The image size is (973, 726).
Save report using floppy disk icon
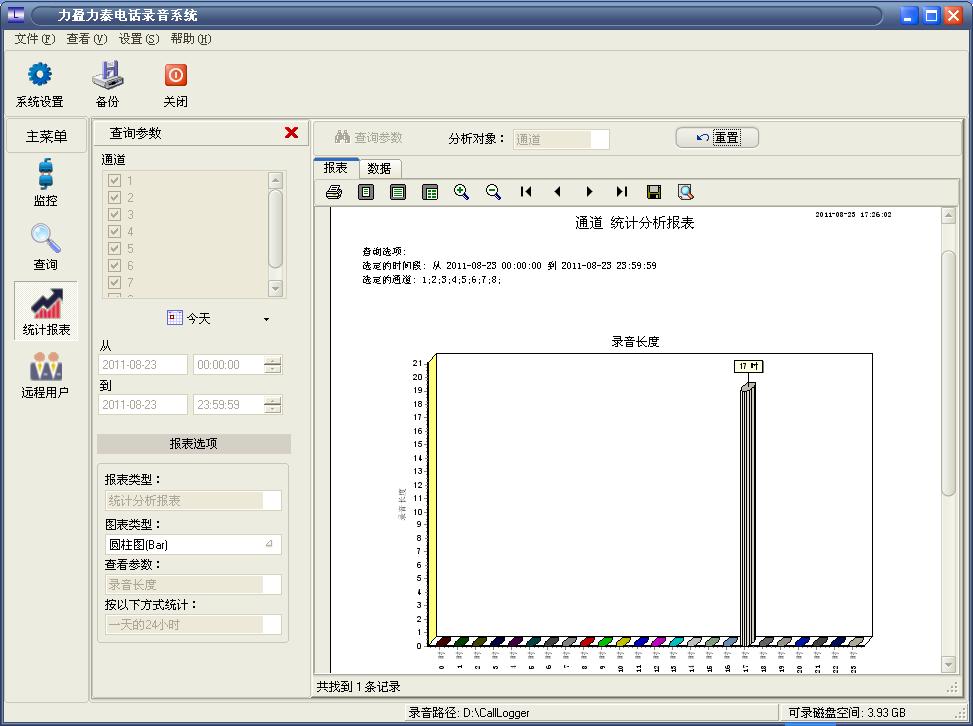point(654,192)
